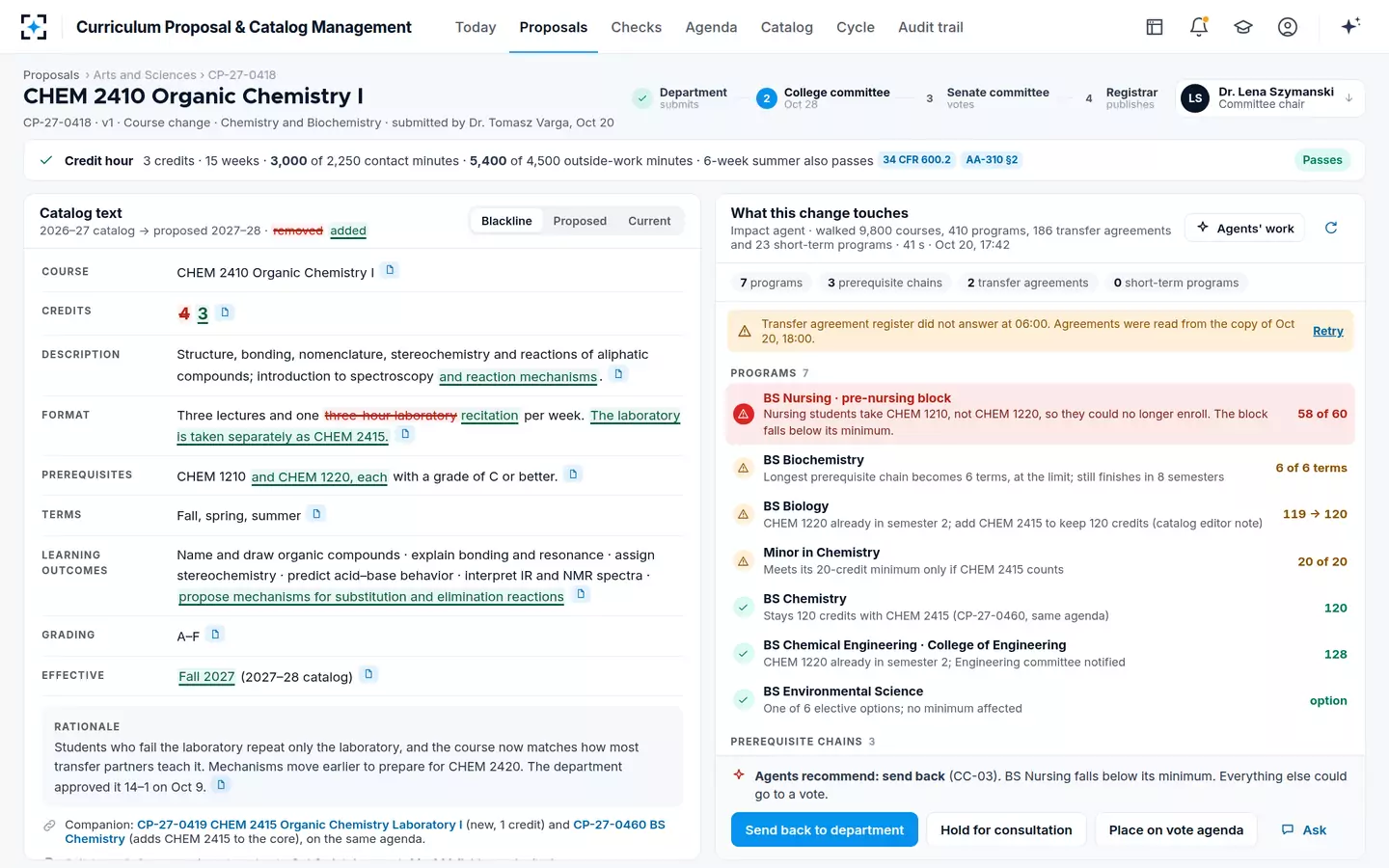Open the Agents' work panel
Viewport: 1389px width, 868px height.
[x=1245, y=228]
